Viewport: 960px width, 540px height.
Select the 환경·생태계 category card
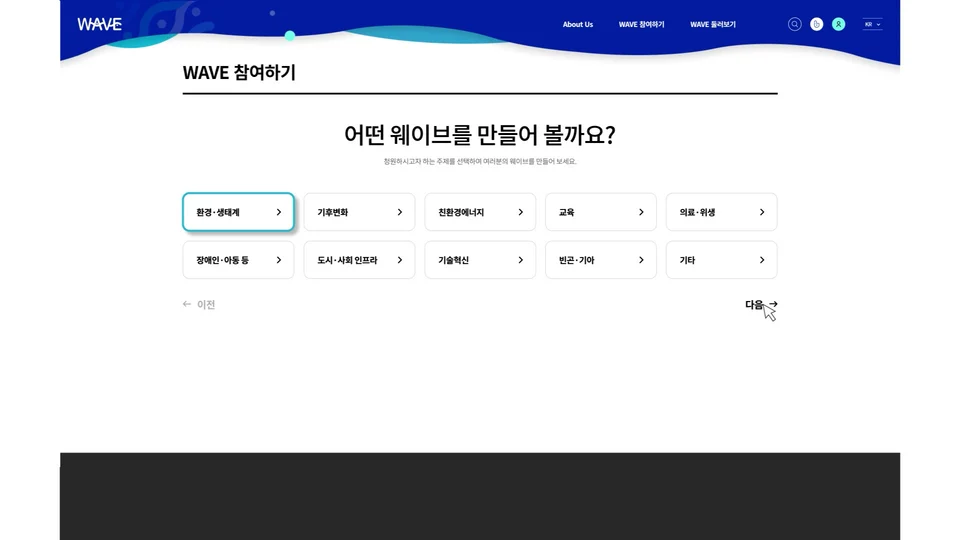click(238, 212)
